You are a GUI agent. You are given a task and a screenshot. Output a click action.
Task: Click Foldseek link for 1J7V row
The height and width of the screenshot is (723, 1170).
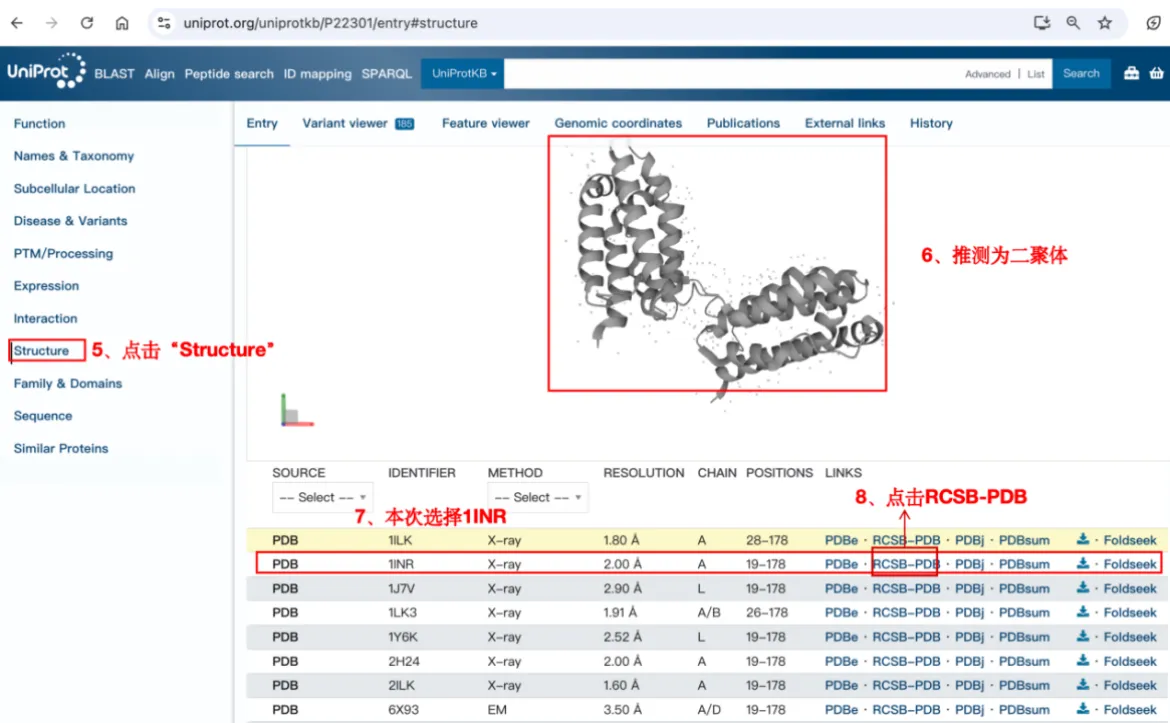click(1130, 588)
